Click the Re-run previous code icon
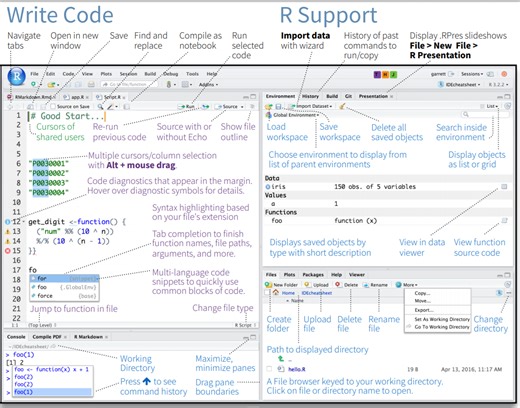520x408 pixels. coord(206,107)
